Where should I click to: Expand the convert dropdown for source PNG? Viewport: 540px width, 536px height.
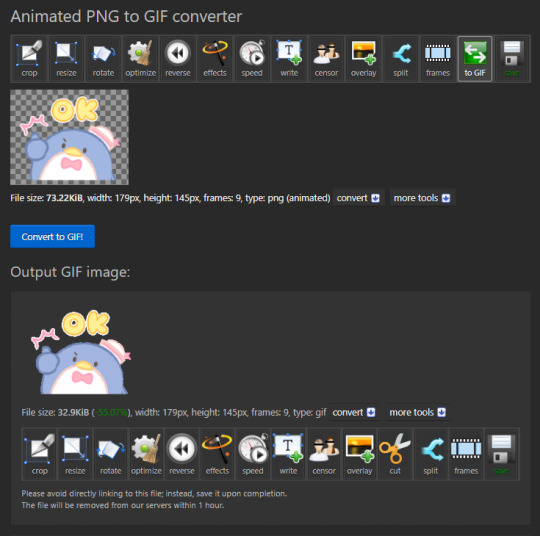358,198
